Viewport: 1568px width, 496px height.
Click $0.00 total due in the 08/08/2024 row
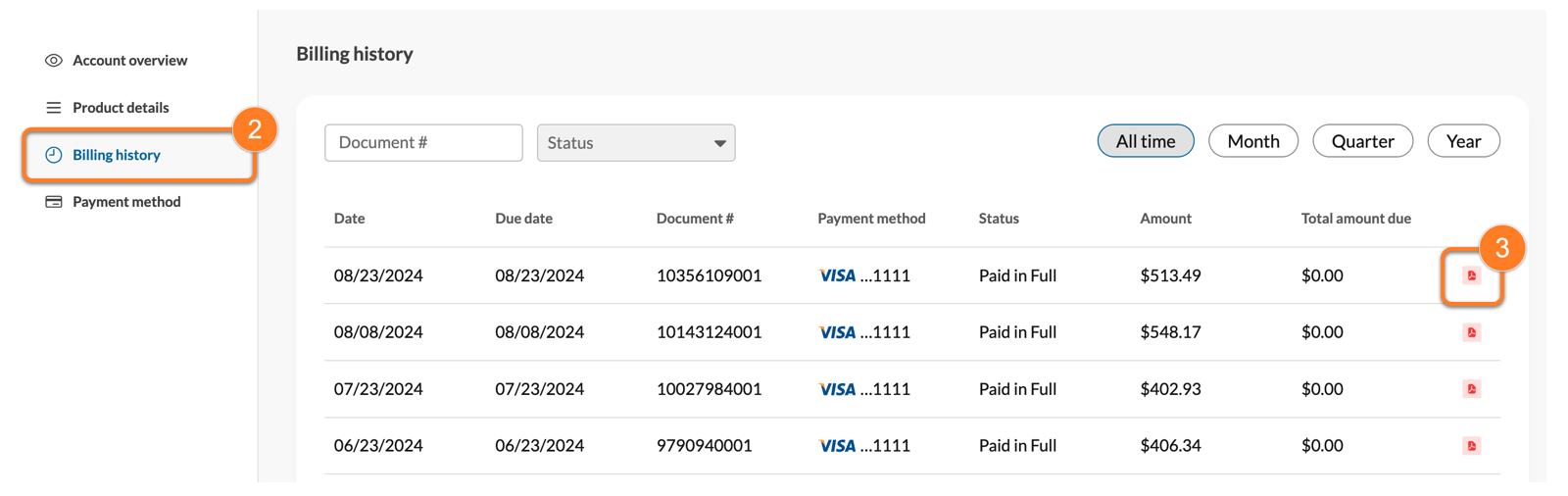(x=1322, y=332)
